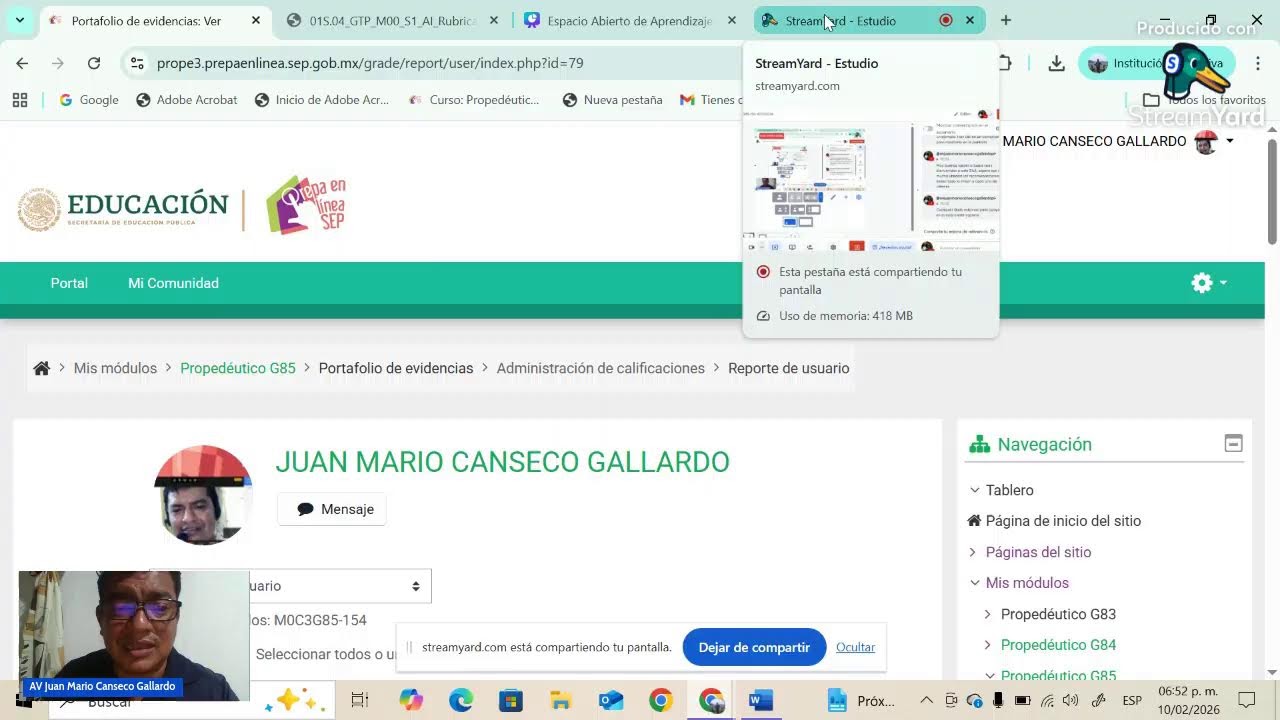Open Outlook from taskbar
This screenshot has width=1280, height=720.
click(x=611, y=701)
